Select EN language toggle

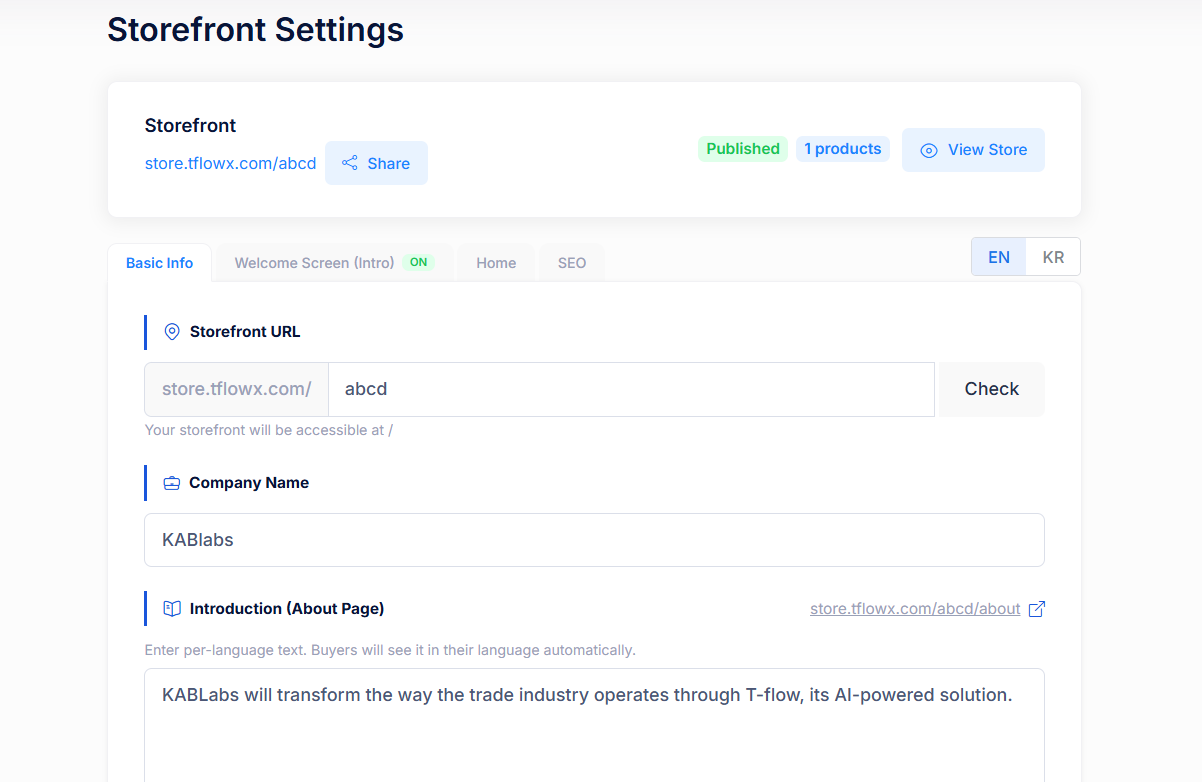point(999,257)
